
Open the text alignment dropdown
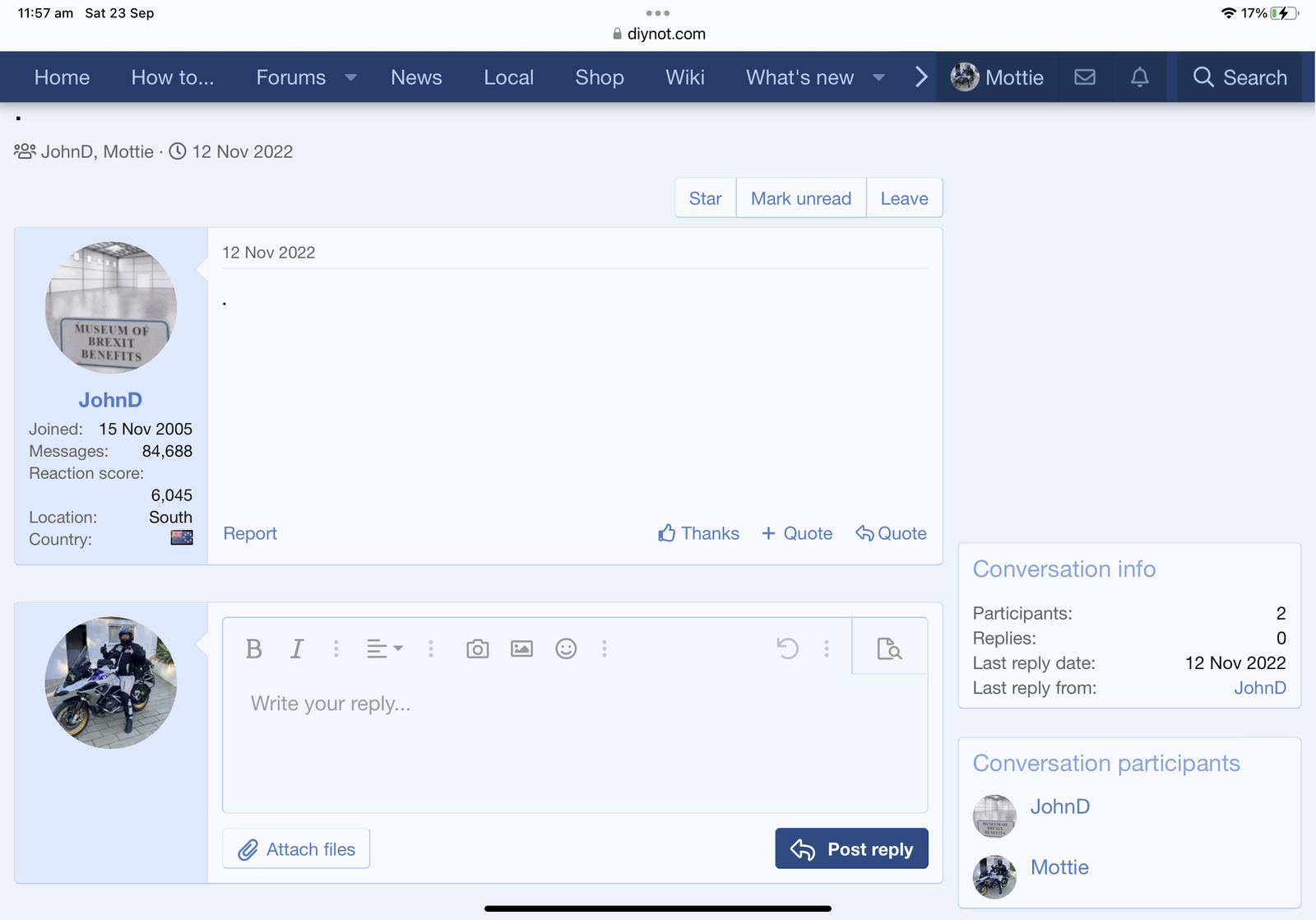(x=384, y=649)
